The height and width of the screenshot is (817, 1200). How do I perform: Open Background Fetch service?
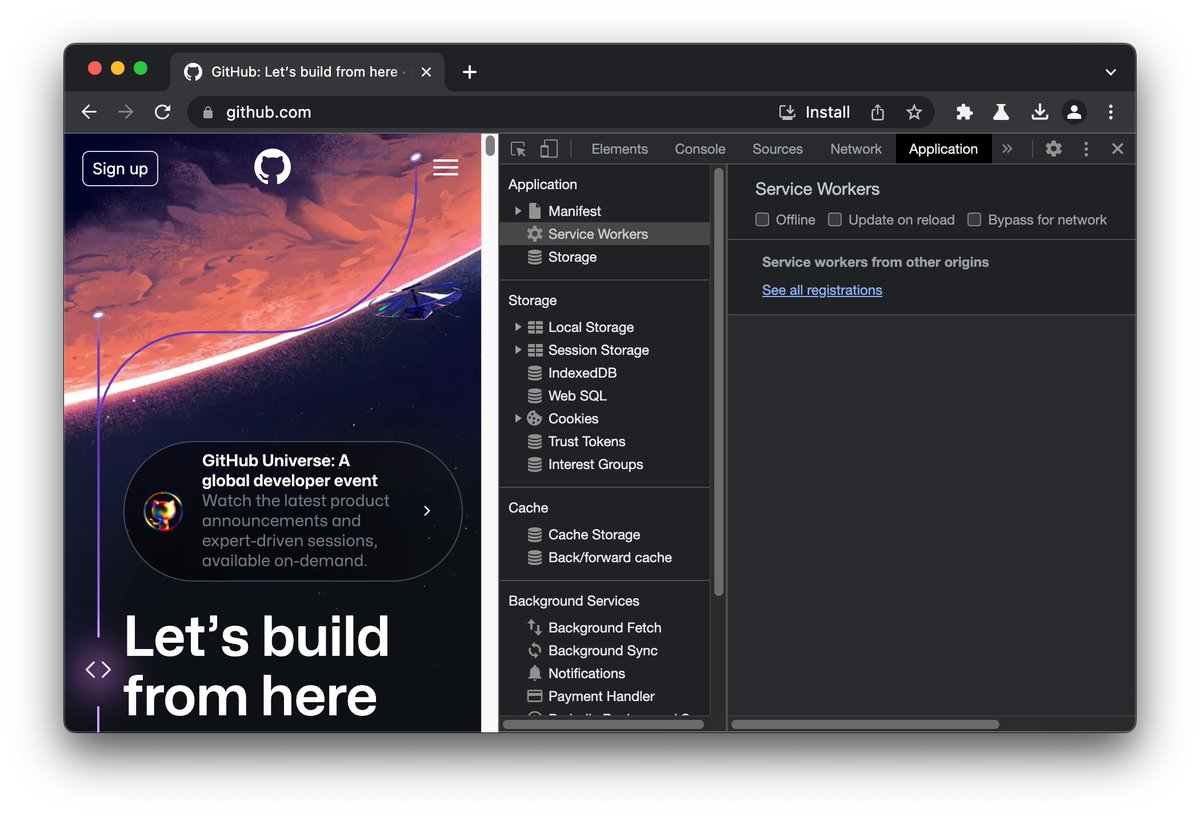tap(604, 628)
